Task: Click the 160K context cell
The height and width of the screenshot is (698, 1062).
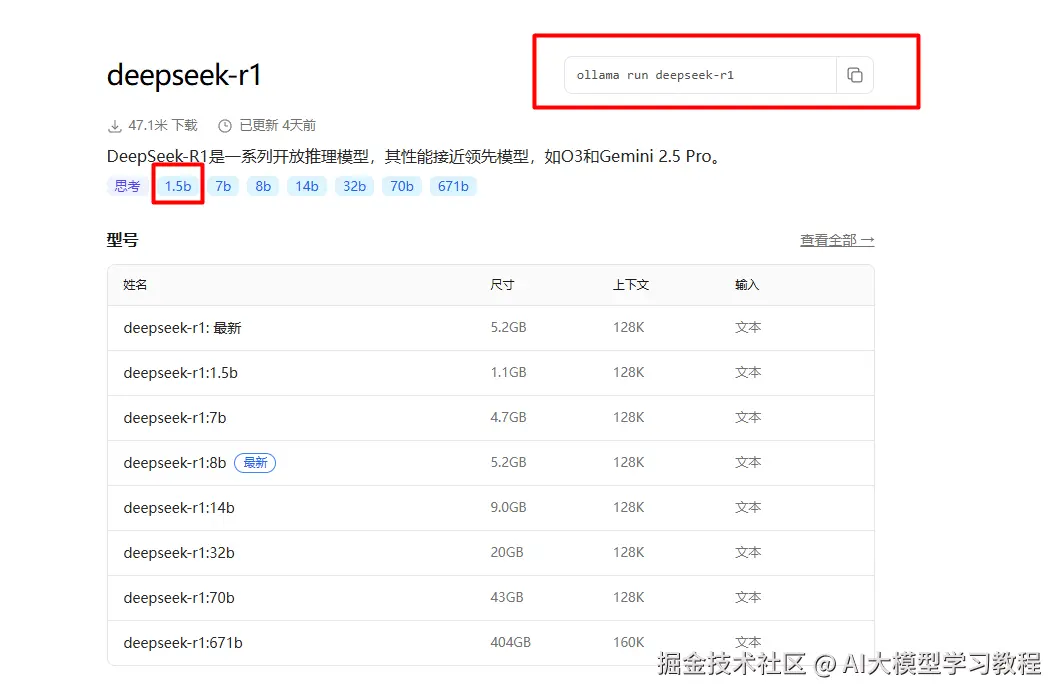Action: coord(629,642)
